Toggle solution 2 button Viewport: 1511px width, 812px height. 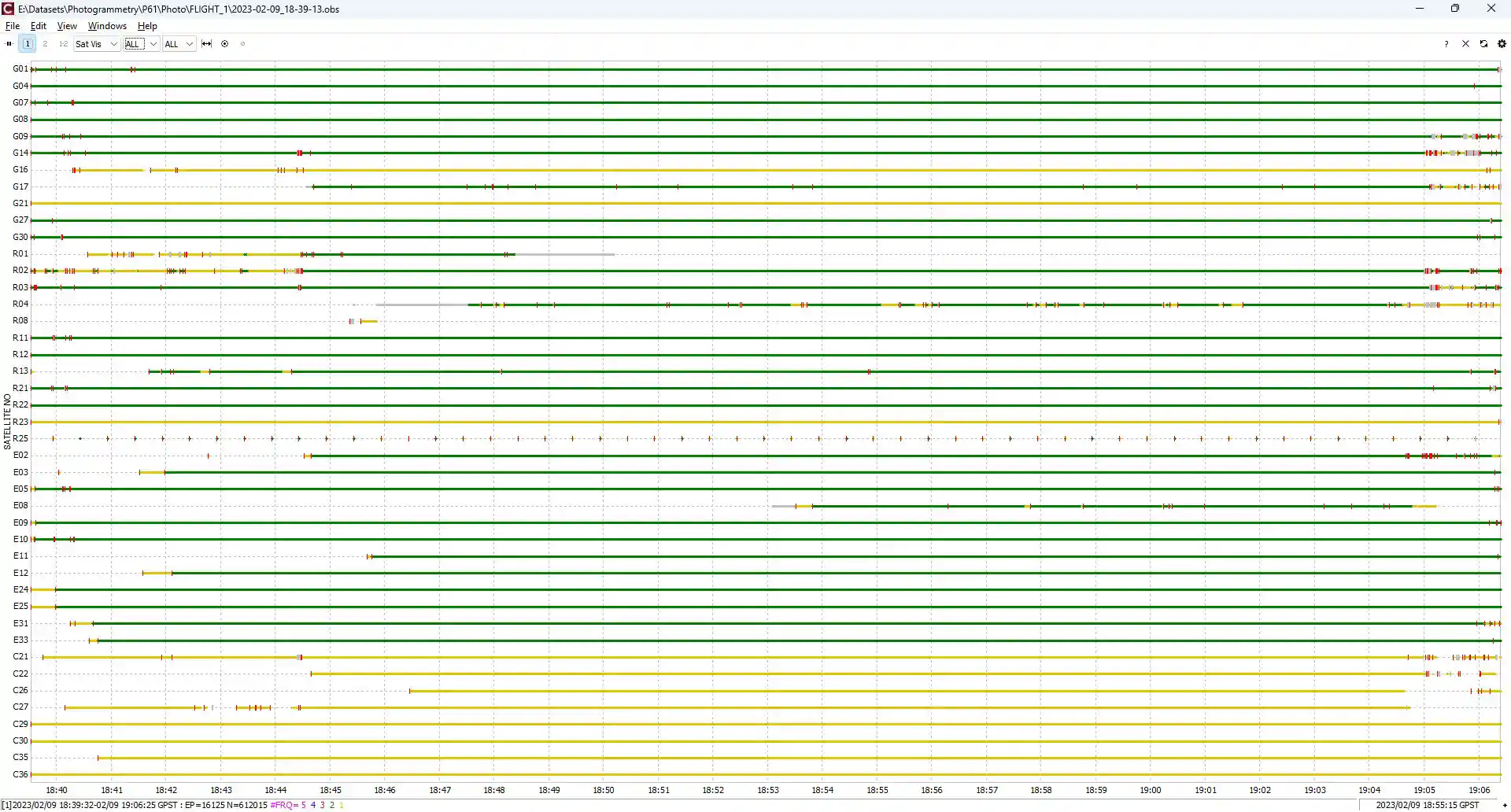(46, 44)
